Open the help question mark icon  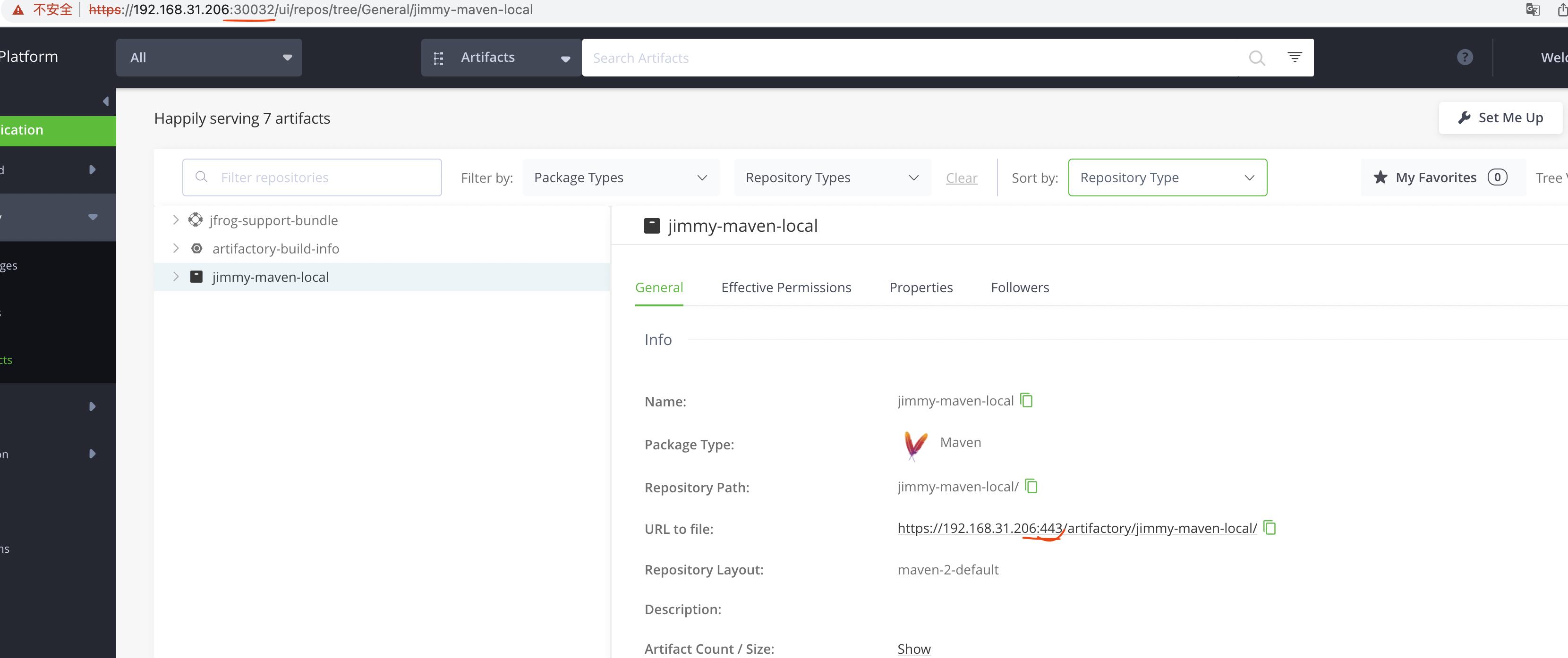tap(1465, 57)
